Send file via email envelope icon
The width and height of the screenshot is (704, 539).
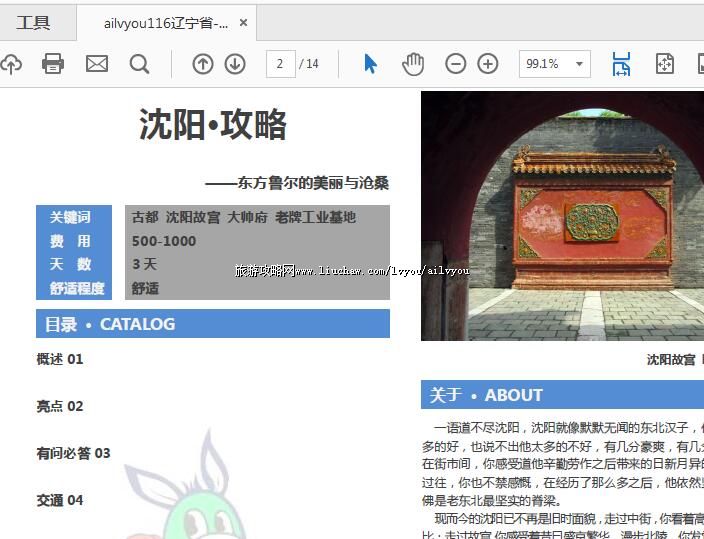[96, 64]
